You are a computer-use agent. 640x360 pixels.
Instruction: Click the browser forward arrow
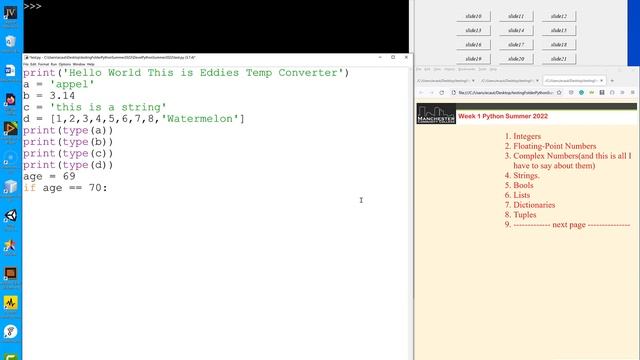click(x=431, y=93)
